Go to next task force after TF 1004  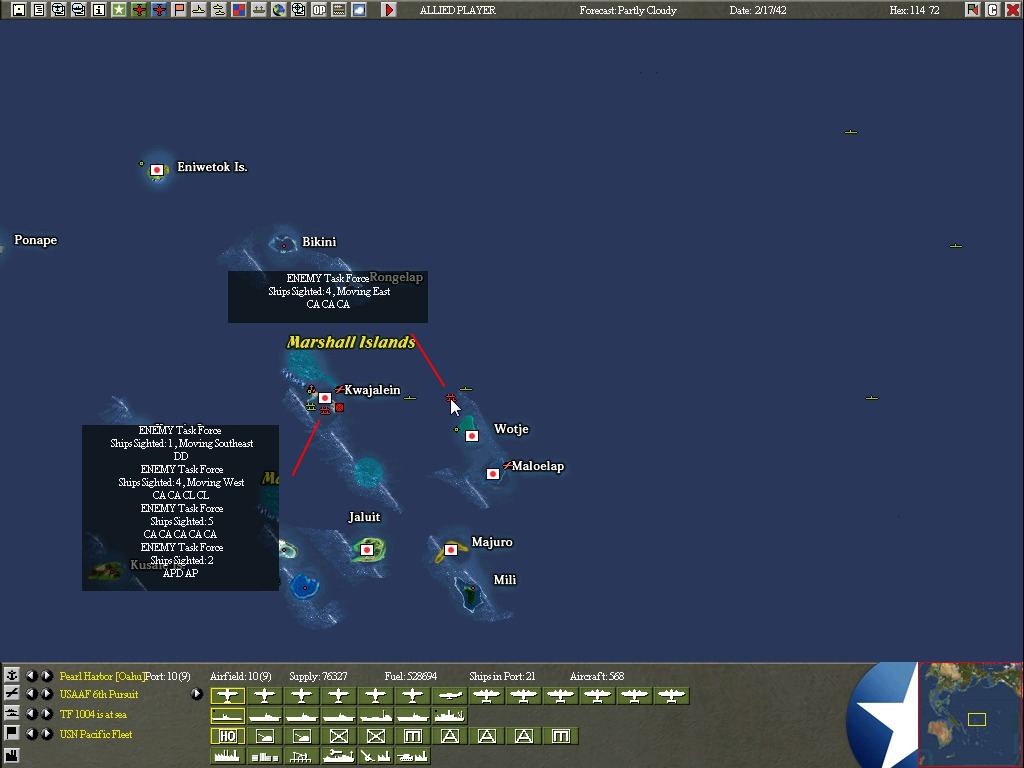[x=46, y=714]
